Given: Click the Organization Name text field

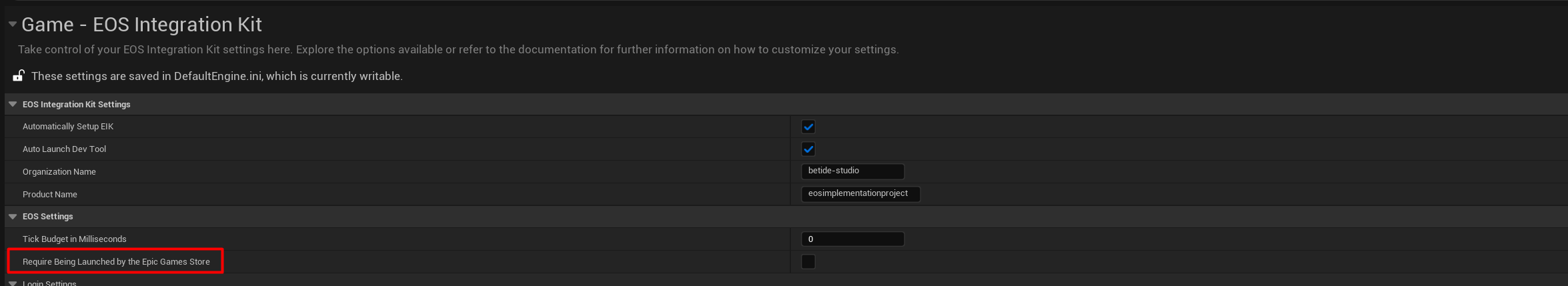Looking at the screenshot, I should [852, 171].
